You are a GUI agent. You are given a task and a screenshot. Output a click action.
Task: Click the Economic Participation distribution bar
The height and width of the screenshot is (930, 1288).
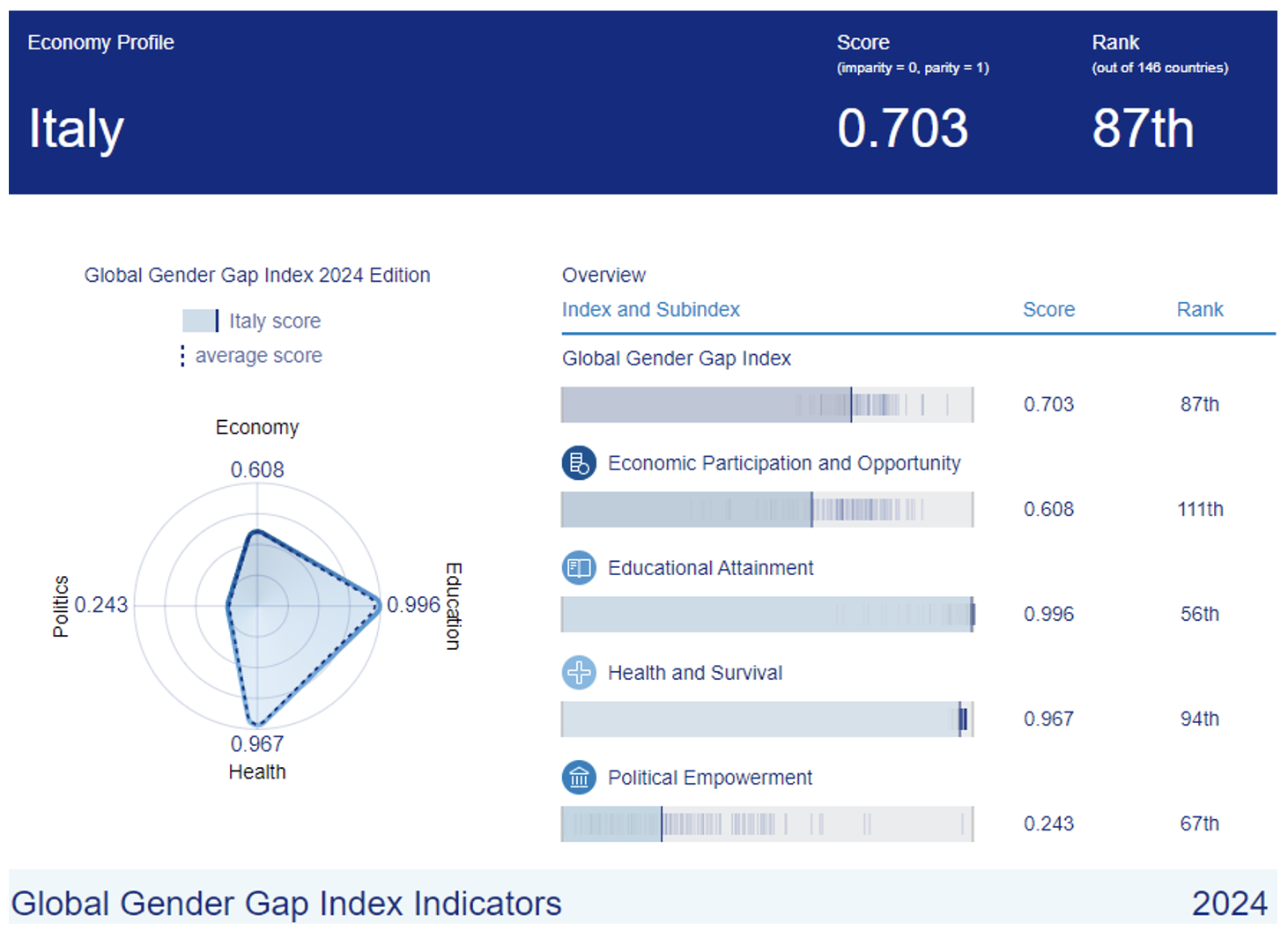766,510
